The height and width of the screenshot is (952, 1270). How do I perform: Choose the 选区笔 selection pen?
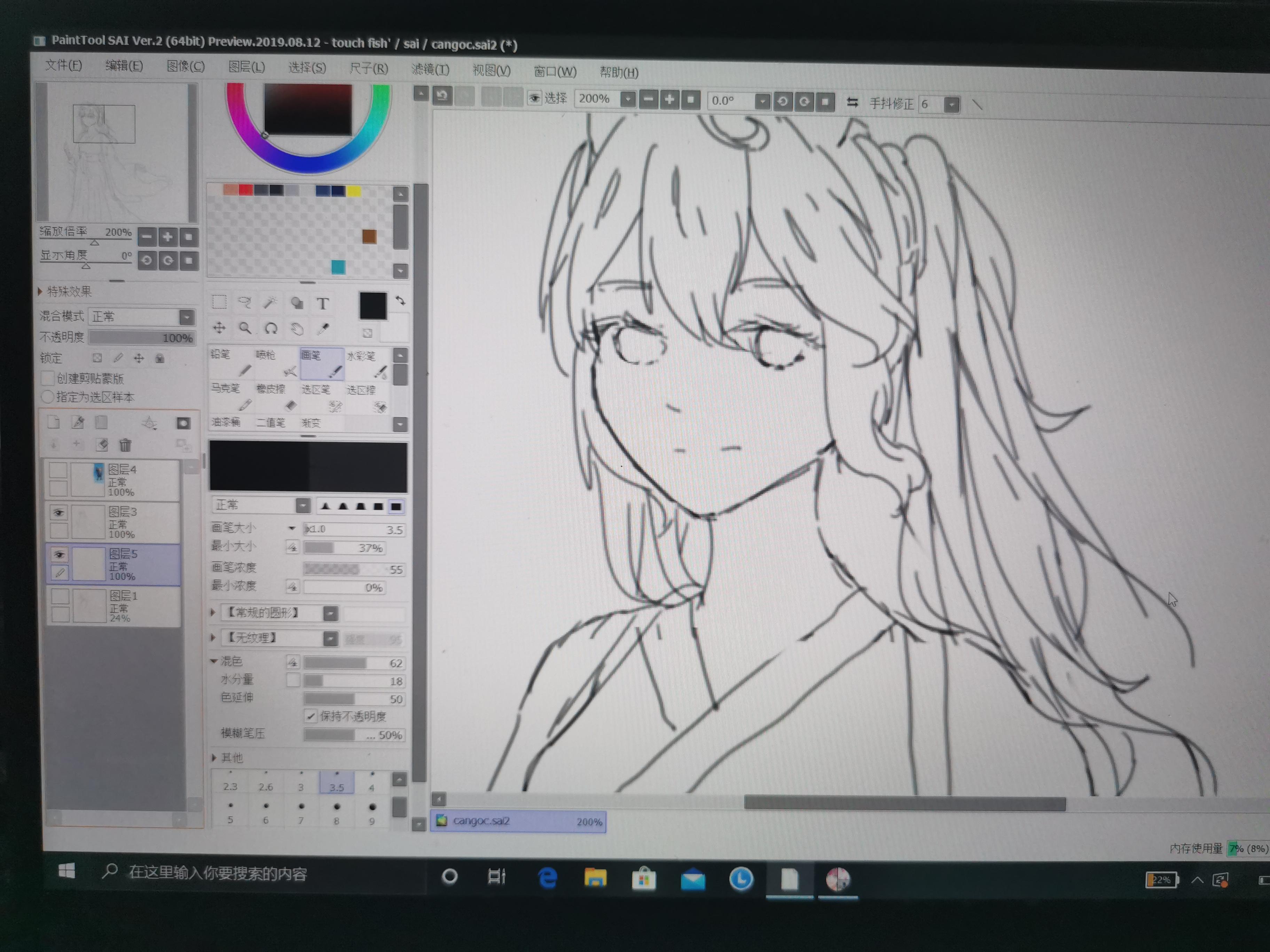(x=322, y=398)
